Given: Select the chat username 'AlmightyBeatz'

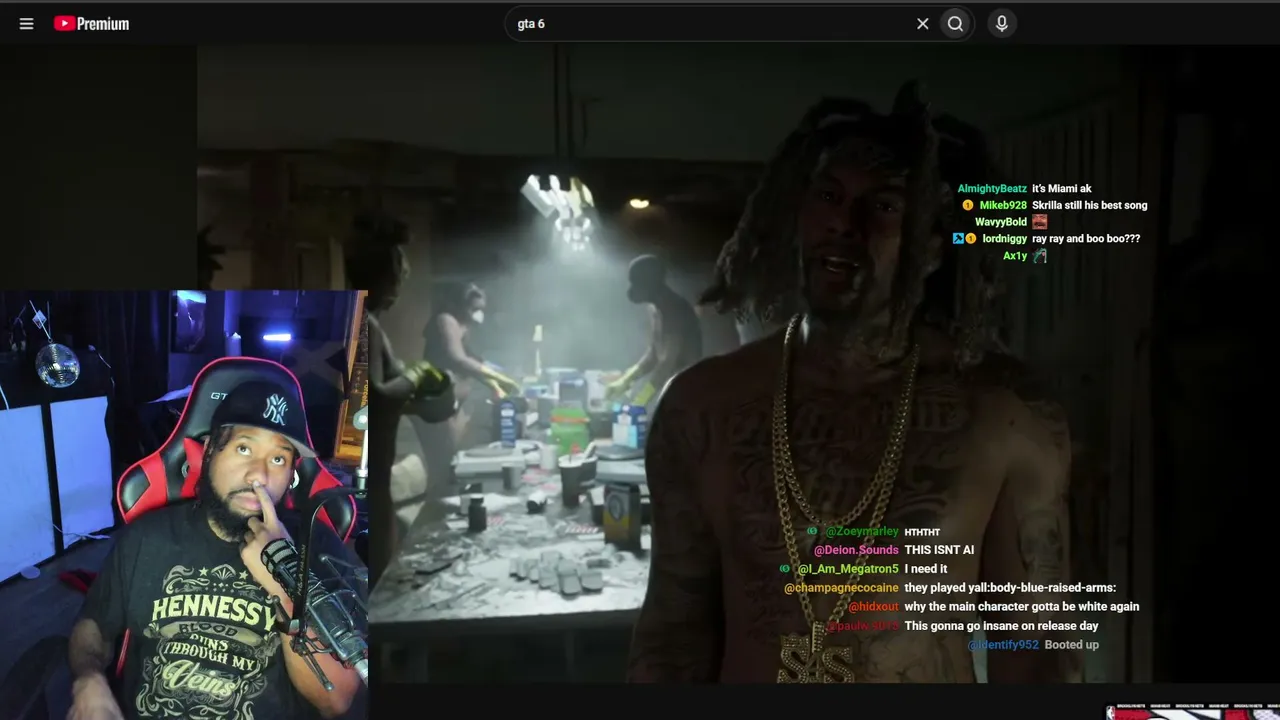Looking at the screenshot, I should pos(992,189).
